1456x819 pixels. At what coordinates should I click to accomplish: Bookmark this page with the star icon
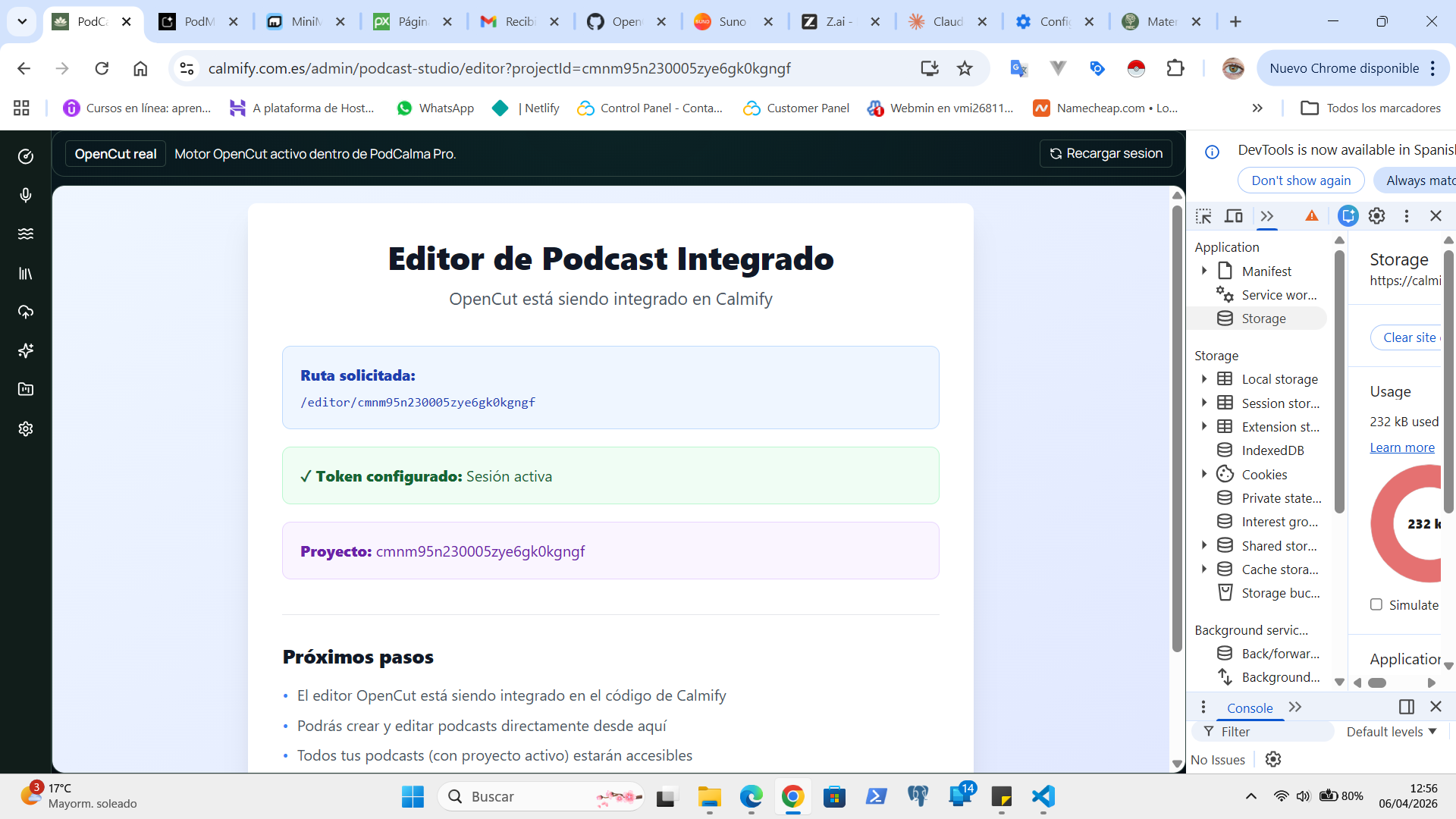tap(965, 68)
